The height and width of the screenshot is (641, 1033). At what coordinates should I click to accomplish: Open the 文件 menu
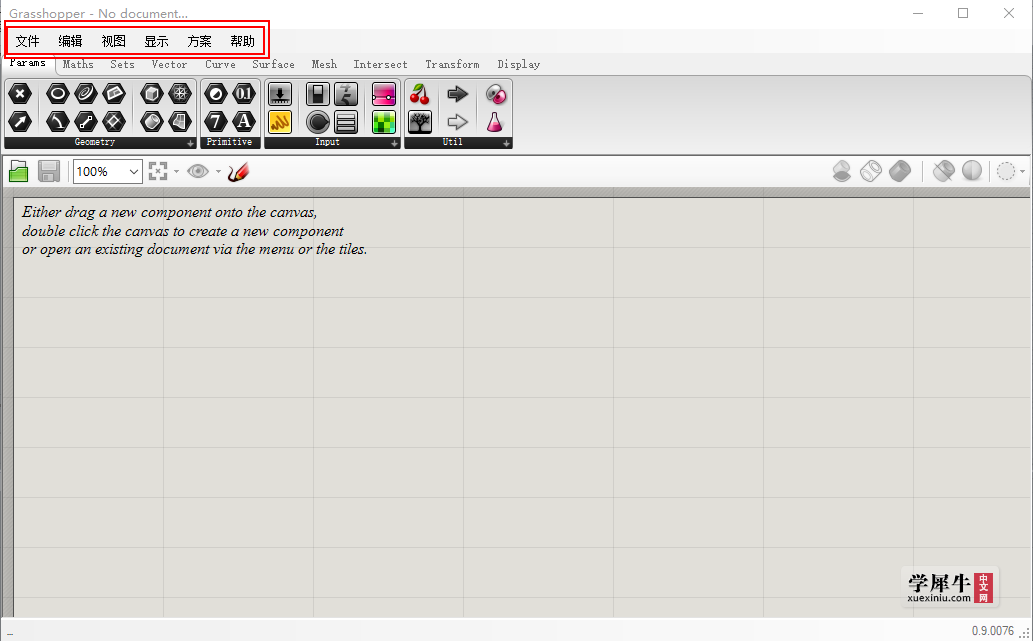coord(28,42)
